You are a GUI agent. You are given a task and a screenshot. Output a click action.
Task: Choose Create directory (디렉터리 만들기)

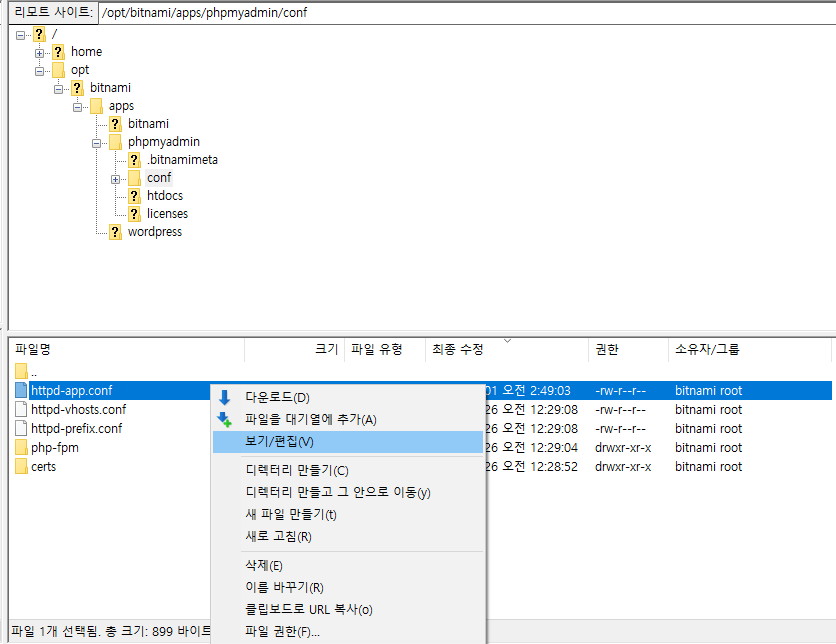(x=348, y=470)
